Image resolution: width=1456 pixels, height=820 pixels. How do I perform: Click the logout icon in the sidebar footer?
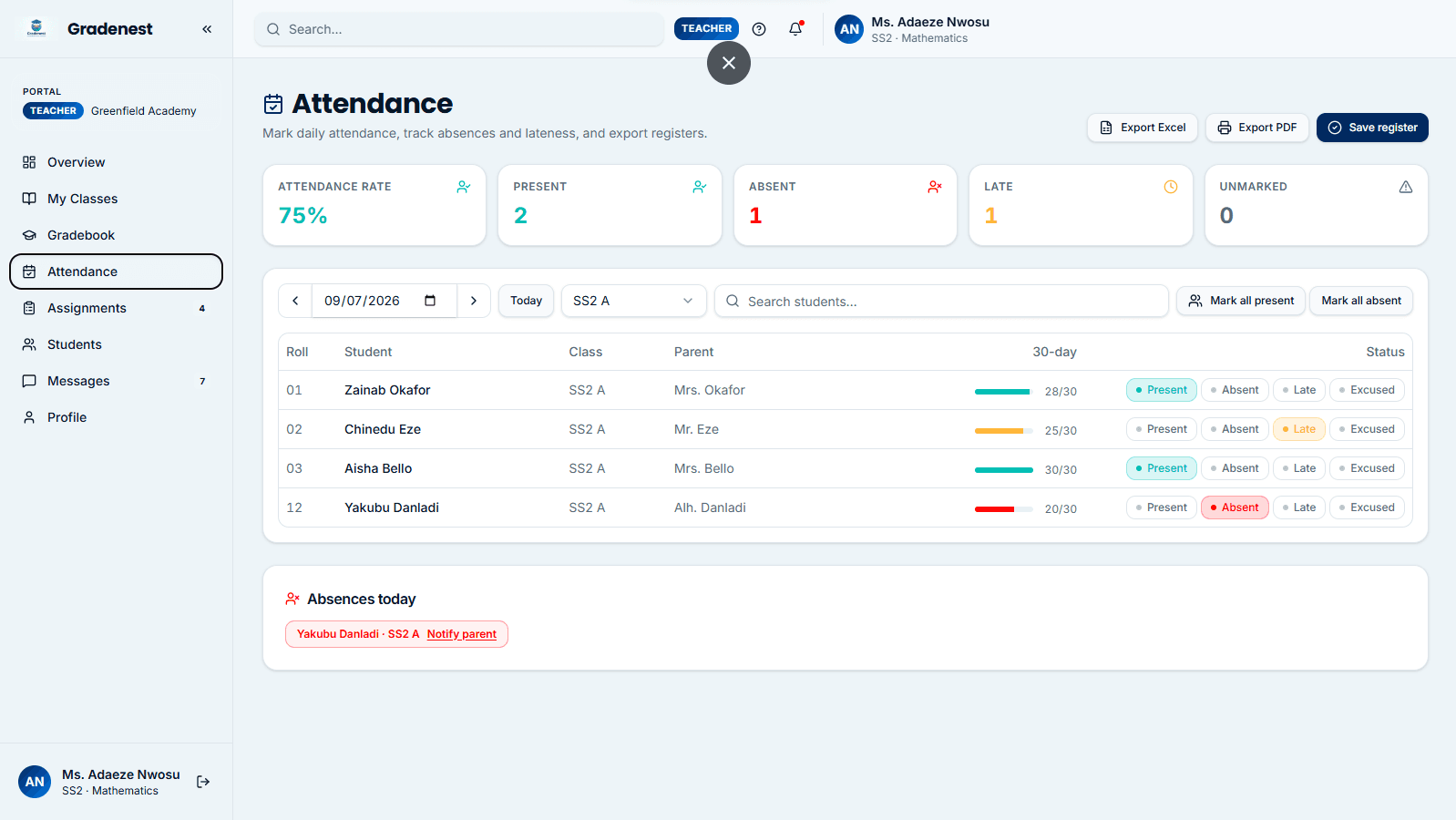pos(203,782)
